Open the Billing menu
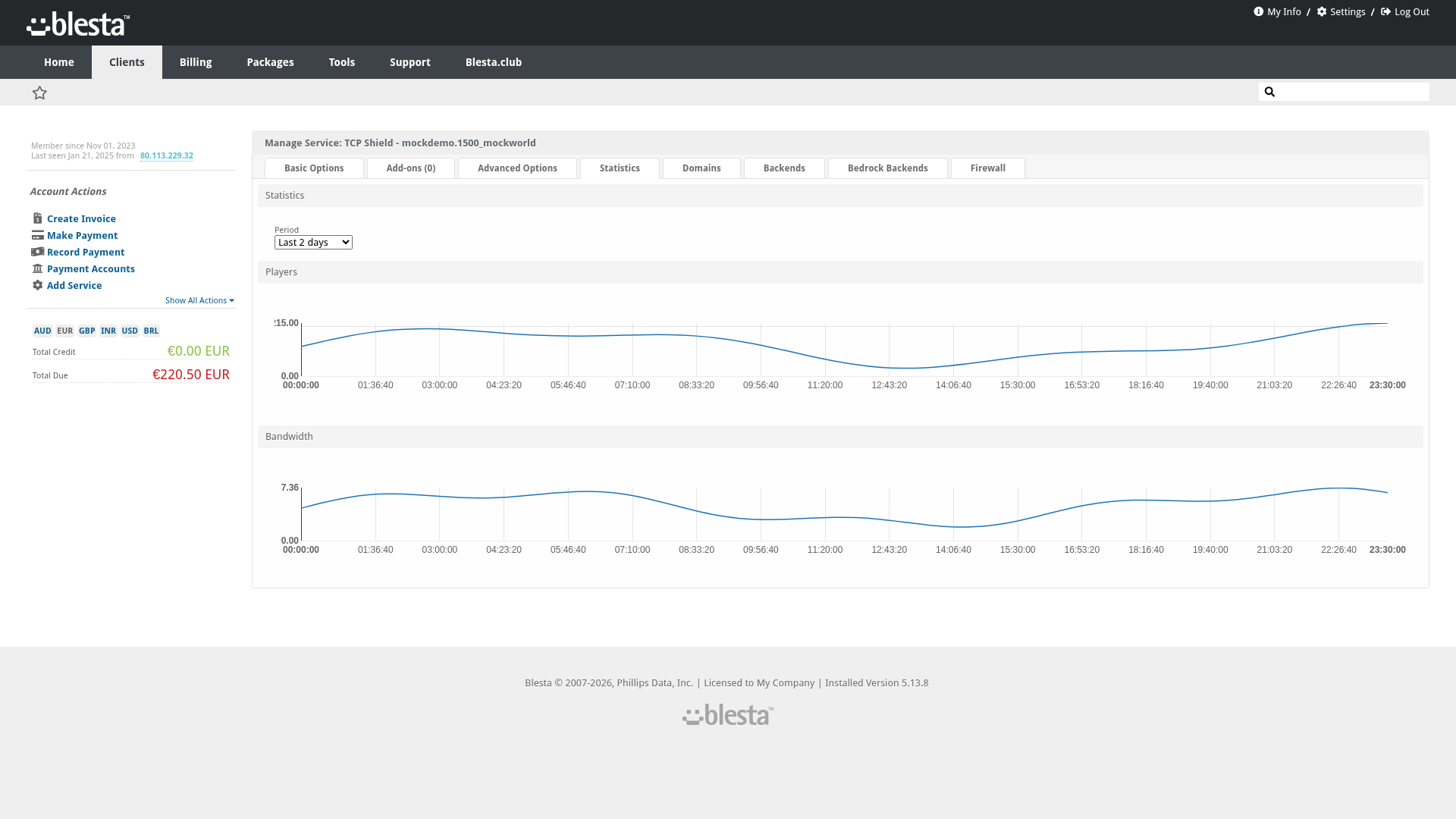The image size is (1456, 819). (x=196, y=62)
